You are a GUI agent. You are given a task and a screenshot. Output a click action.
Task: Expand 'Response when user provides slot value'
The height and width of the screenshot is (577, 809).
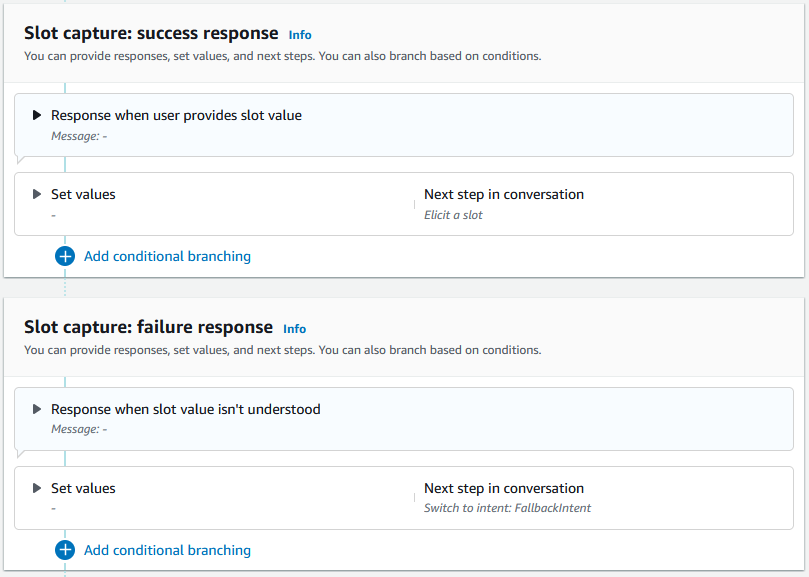(37, 115)
